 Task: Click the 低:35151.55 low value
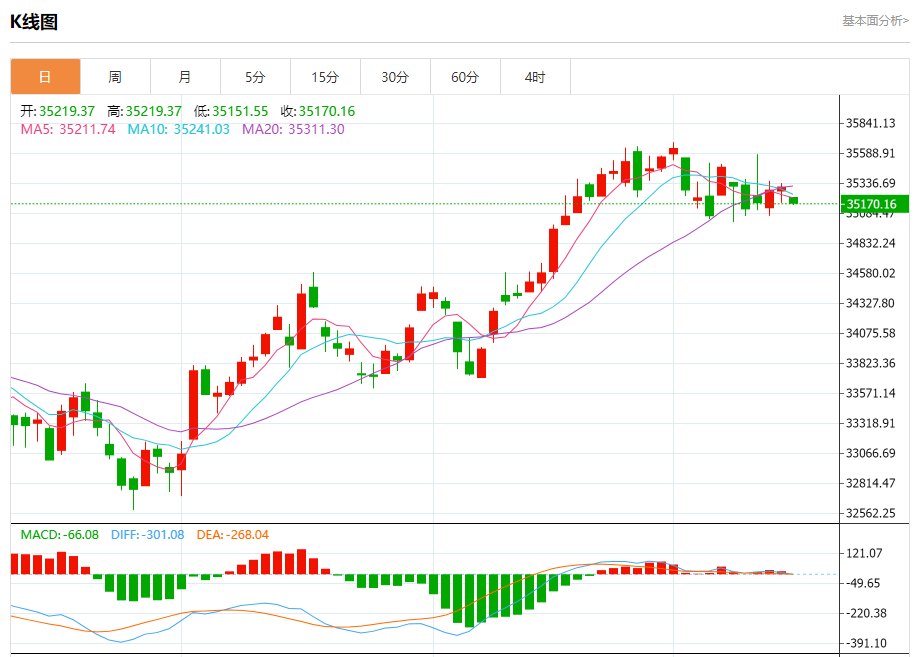click(x=231, y=111)
